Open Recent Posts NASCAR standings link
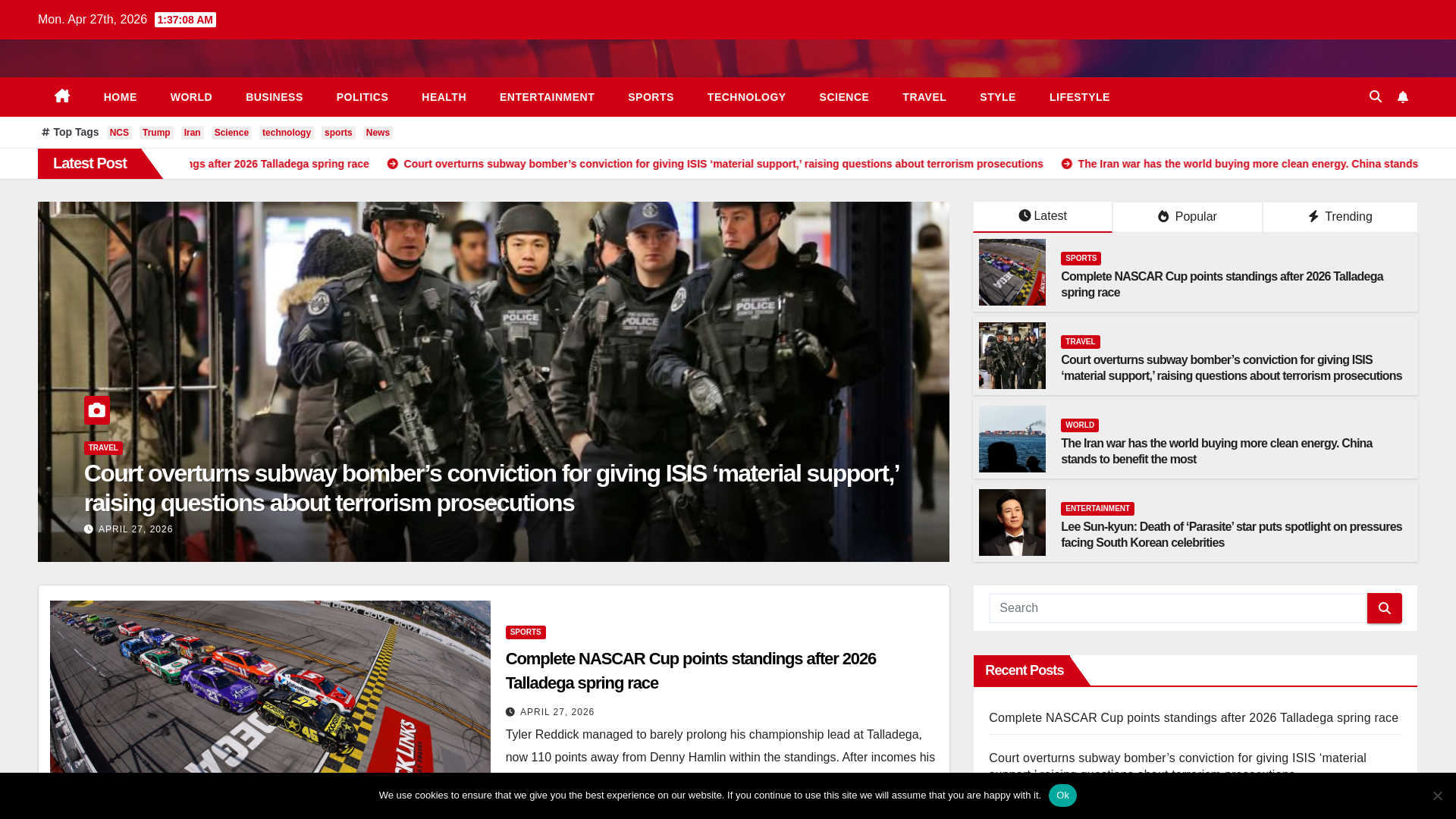The image size is (1456, 819). pos(1194,718)
